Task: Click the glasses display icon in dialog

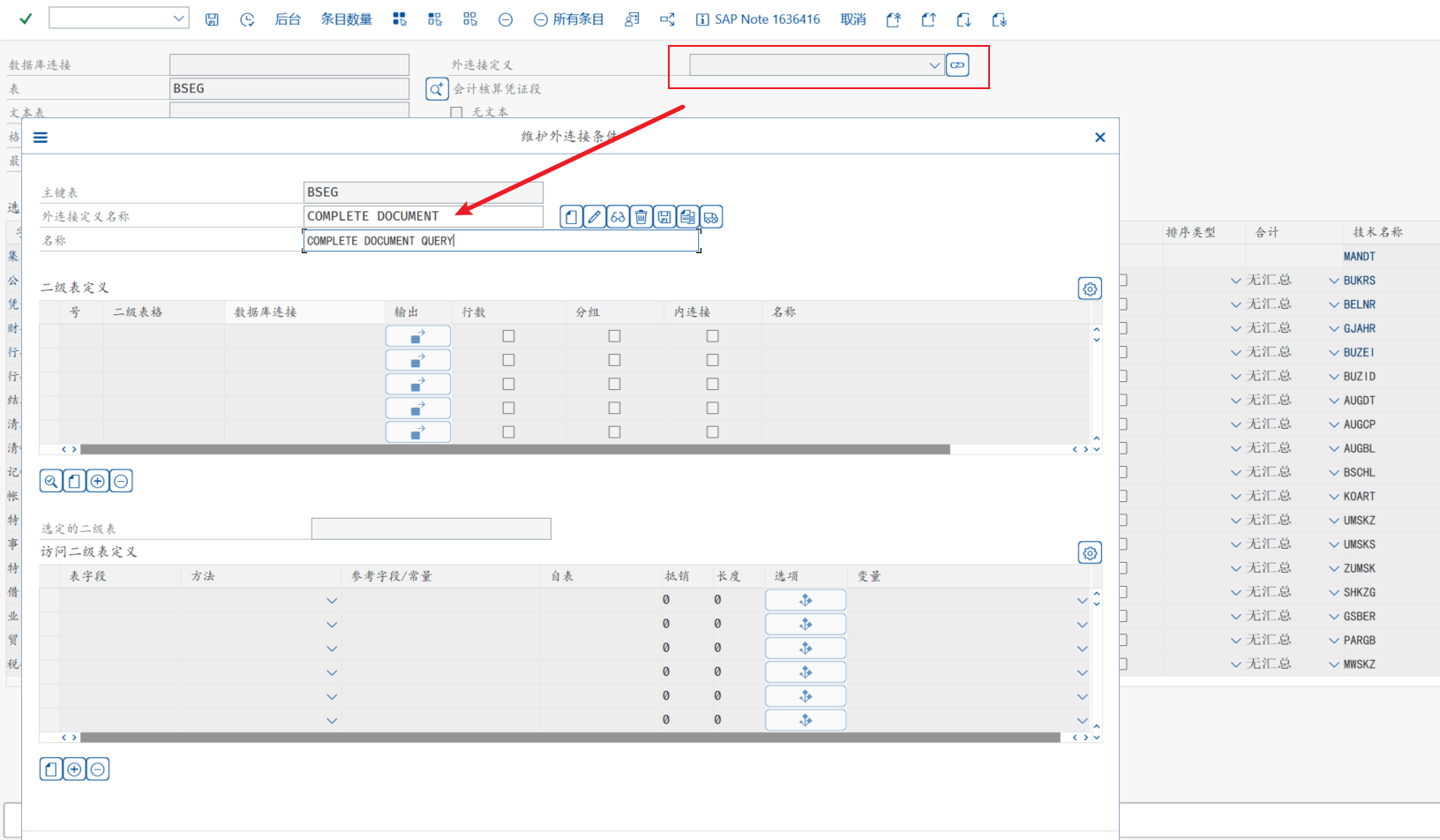Action: tap(618, 217)
